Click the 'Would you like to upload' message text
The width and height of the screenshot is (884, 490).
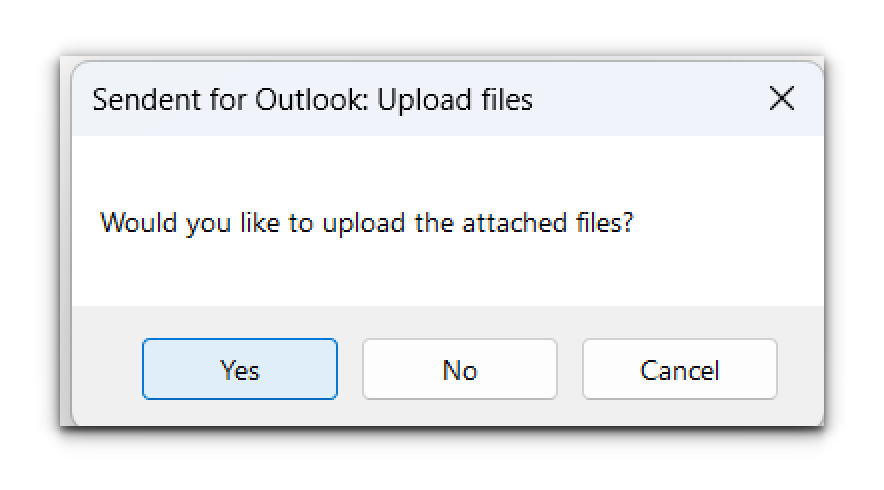point(367,222)
